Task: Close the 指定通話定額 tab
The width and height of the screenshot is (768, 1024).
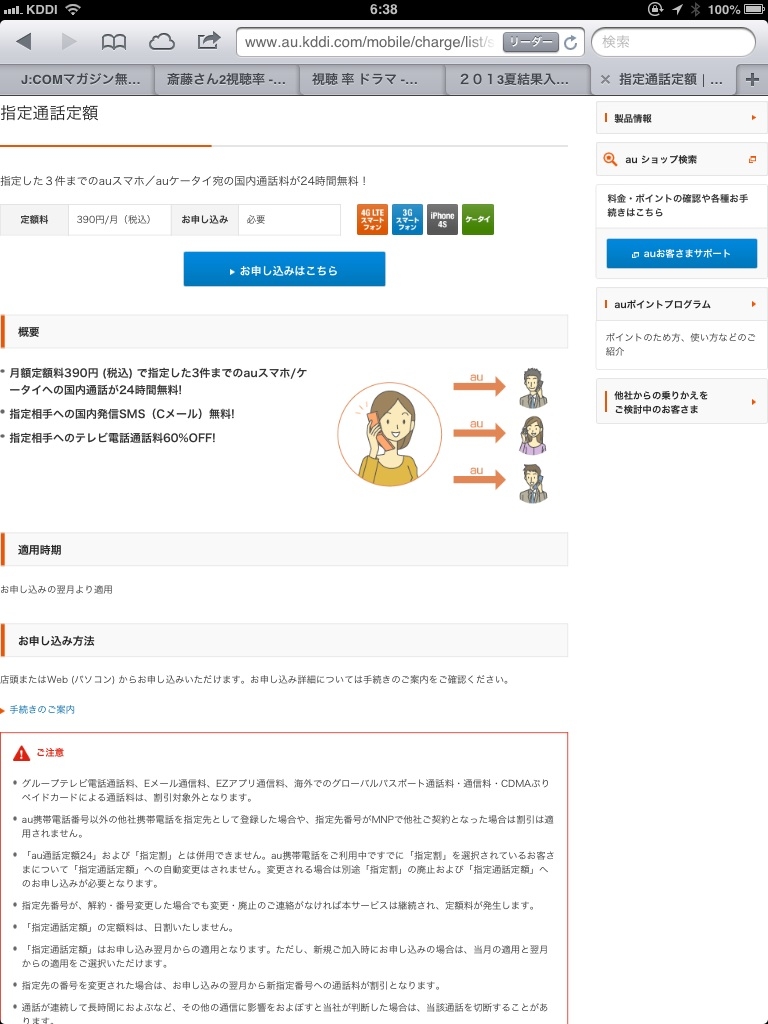Action: click(605, 80)
